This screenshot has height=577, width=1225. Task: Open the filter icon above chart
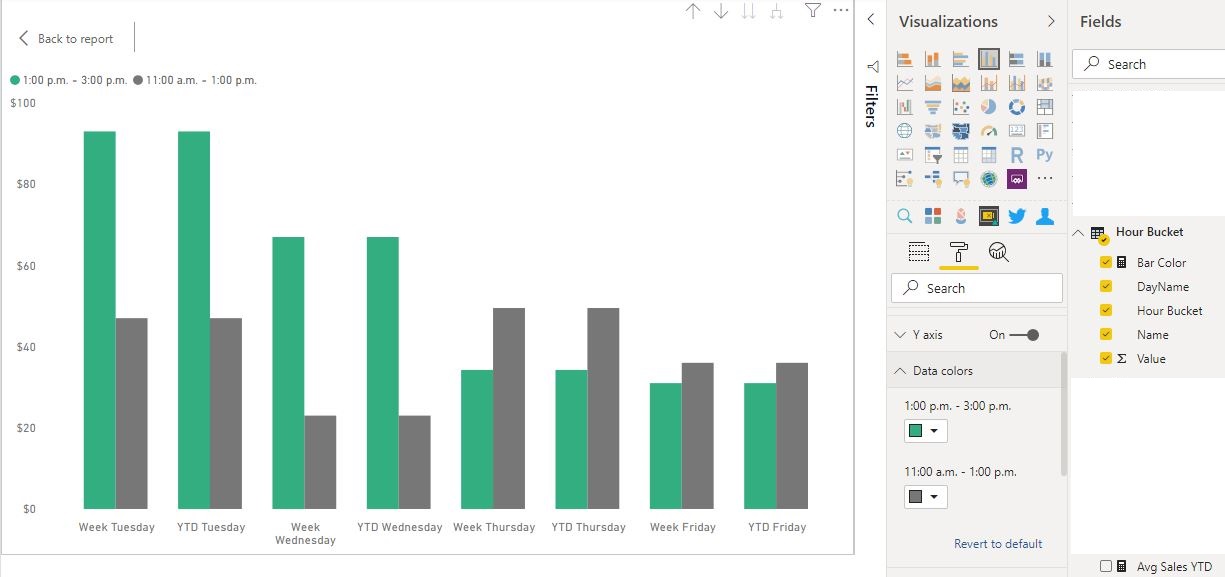(x=813, y=11)
